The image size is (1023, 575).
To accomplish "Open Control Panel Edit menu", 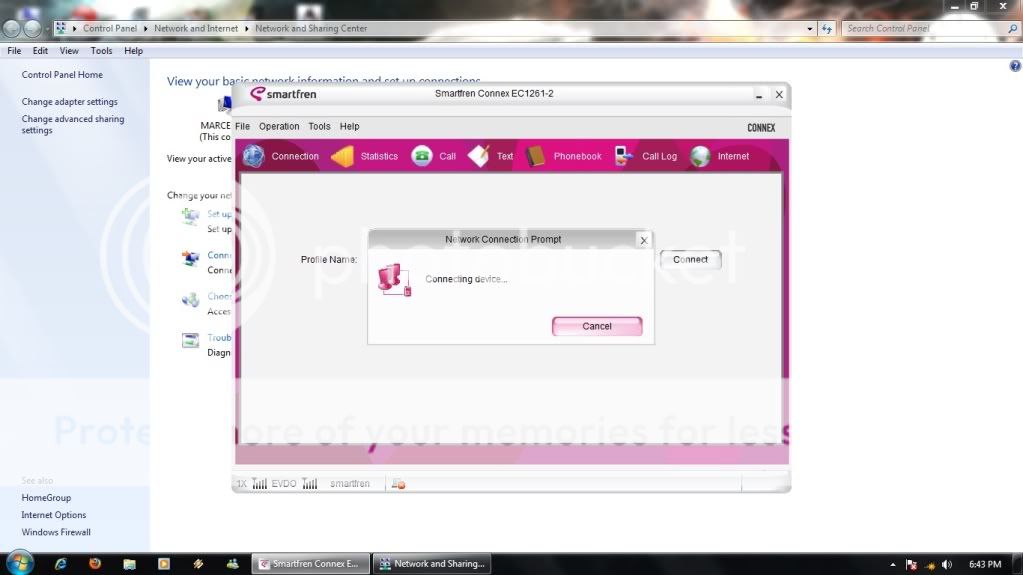I will 40,51.
